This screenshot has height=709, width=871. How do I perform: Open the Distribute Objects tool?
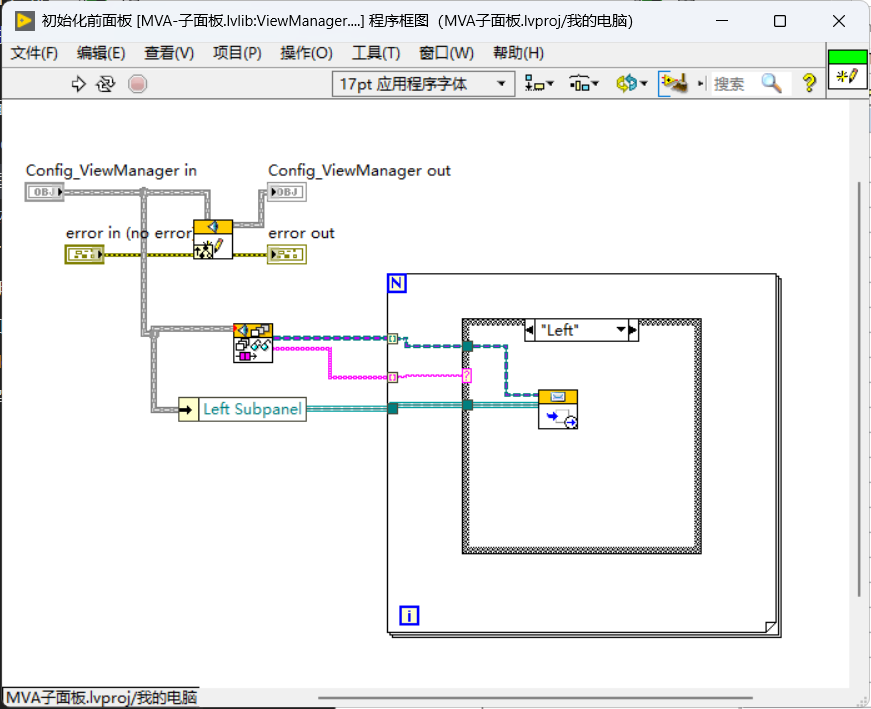(x=583, y=84)
